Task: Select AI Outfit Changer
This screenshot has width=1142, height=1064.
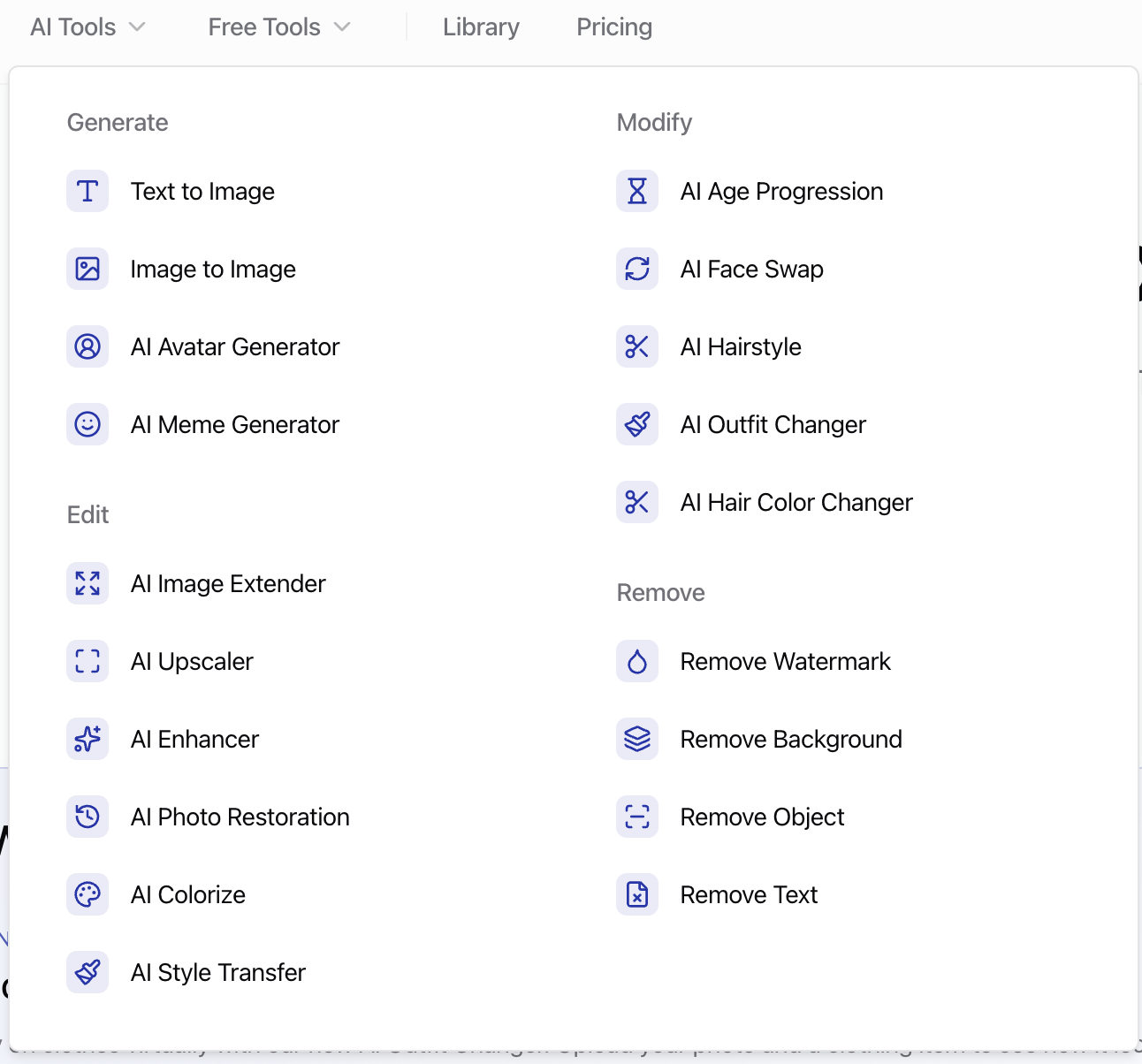Action: pos(773,424)
